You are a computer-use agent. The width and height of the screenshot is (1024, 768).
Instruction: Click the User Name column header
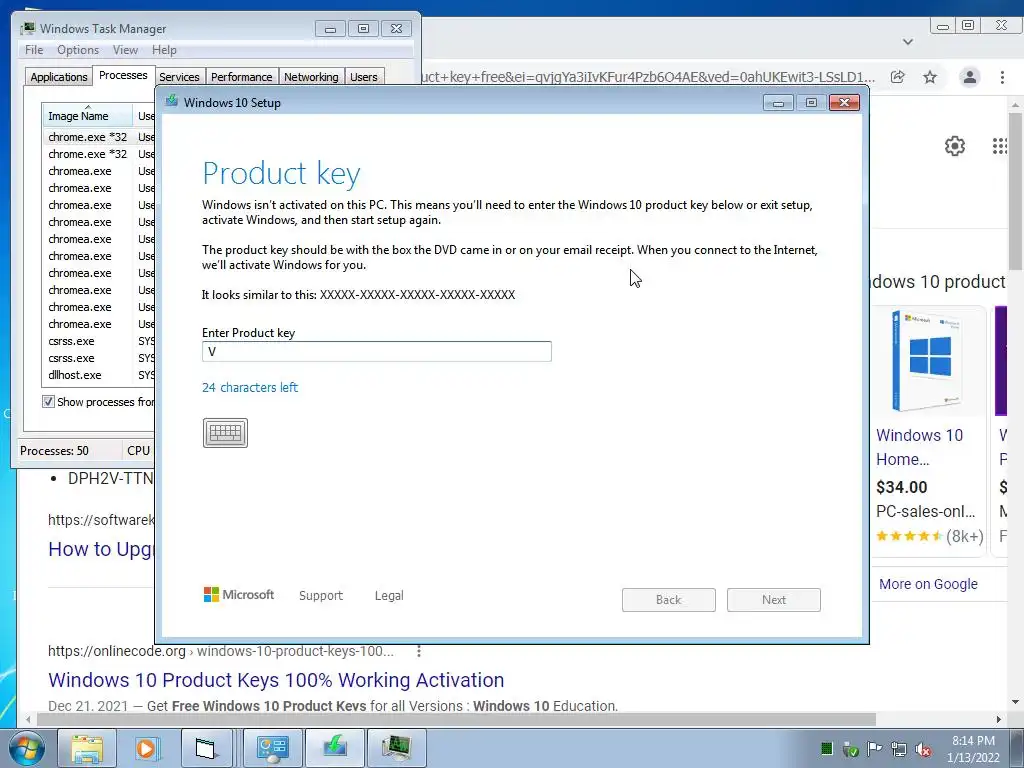[145, 116]
